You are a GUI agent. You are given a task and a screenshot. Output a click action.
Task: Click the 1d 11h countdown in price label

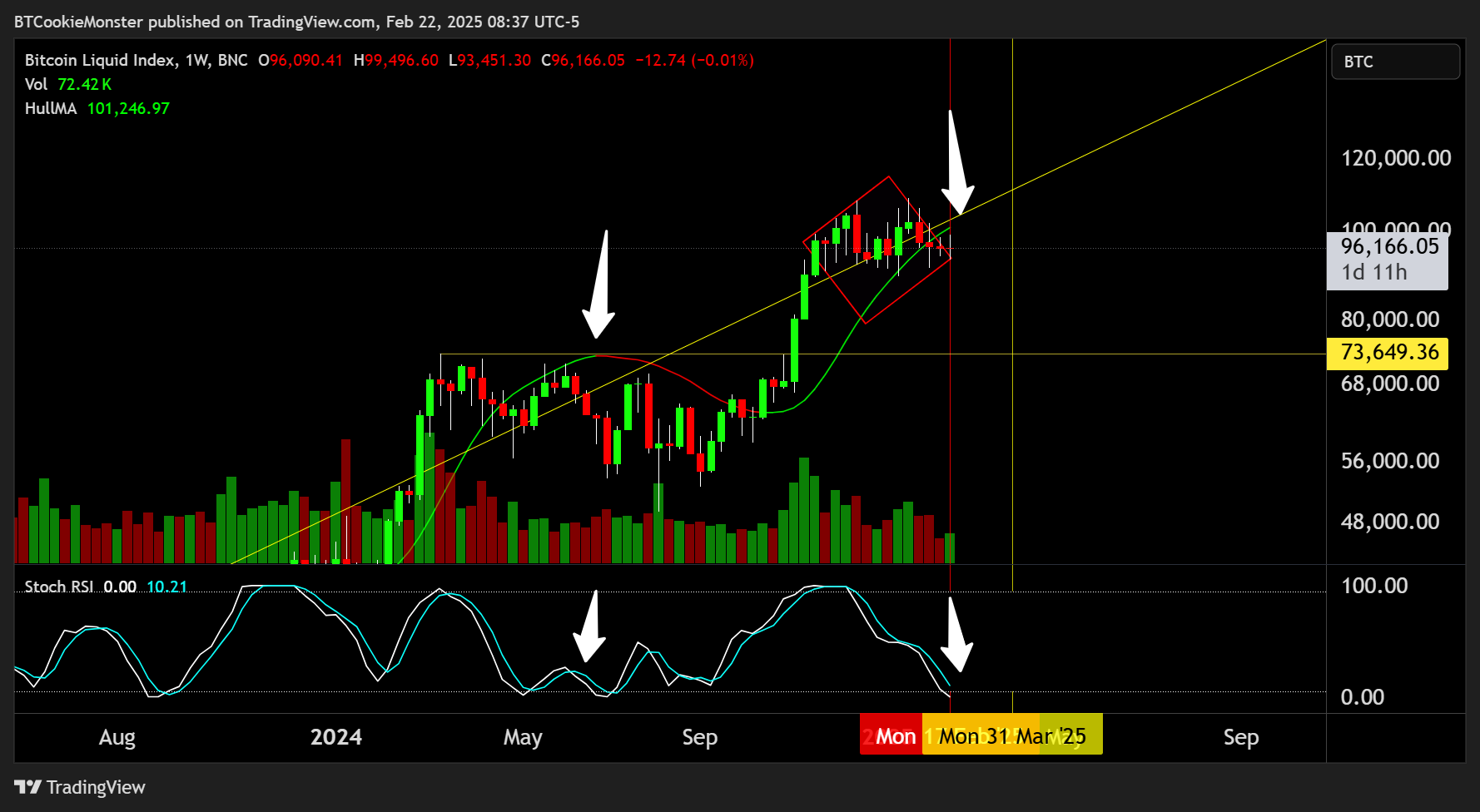pos(1373,272)
